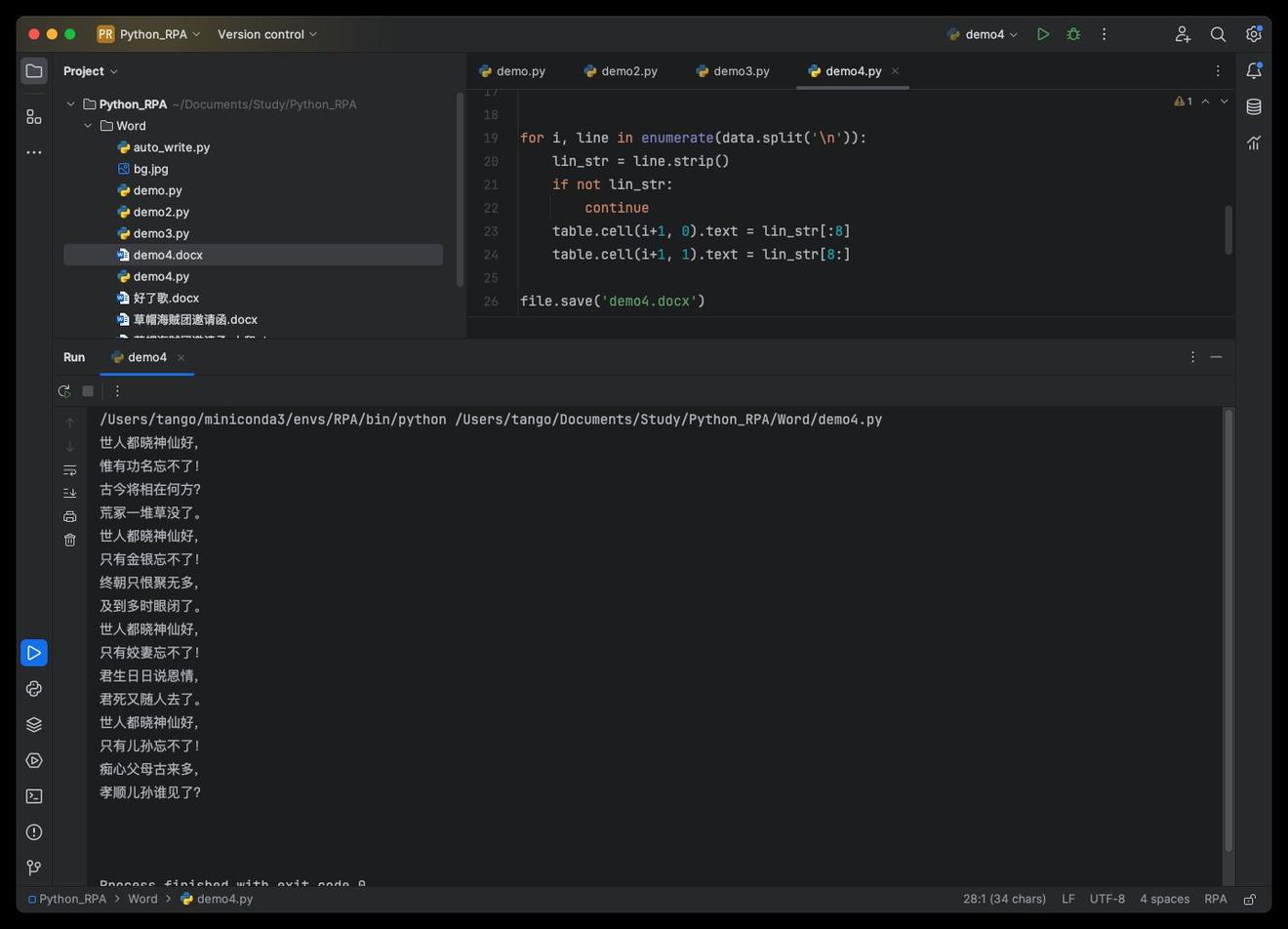Toggle scroll to end of console
The height and width of the screenshot is (929, 1288).
coord(69,494)
